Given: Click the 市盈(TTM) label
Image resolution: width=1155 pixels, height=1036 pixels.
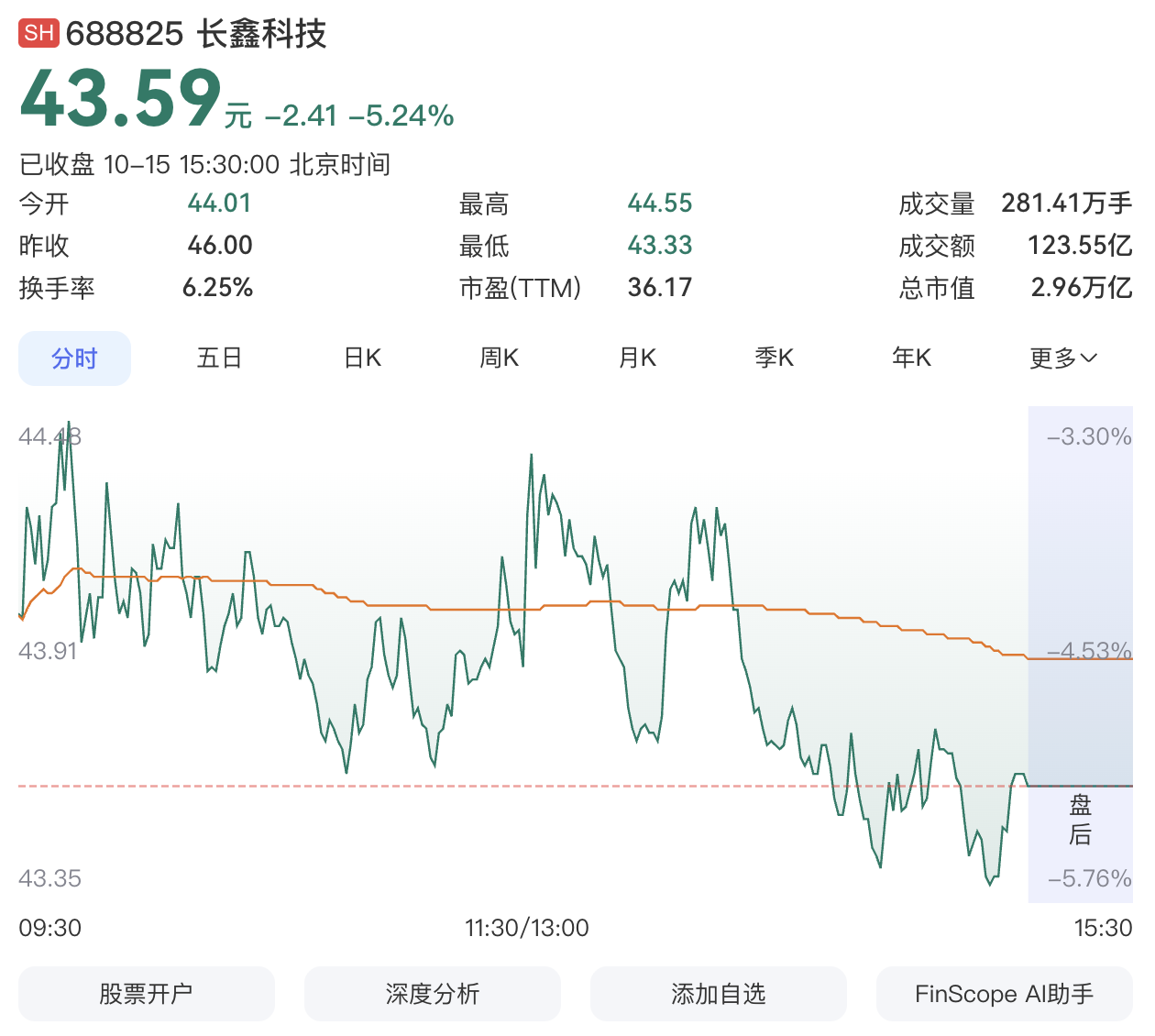Looking at the screenshot, I should pyautogui.click(x=520, y=288).
